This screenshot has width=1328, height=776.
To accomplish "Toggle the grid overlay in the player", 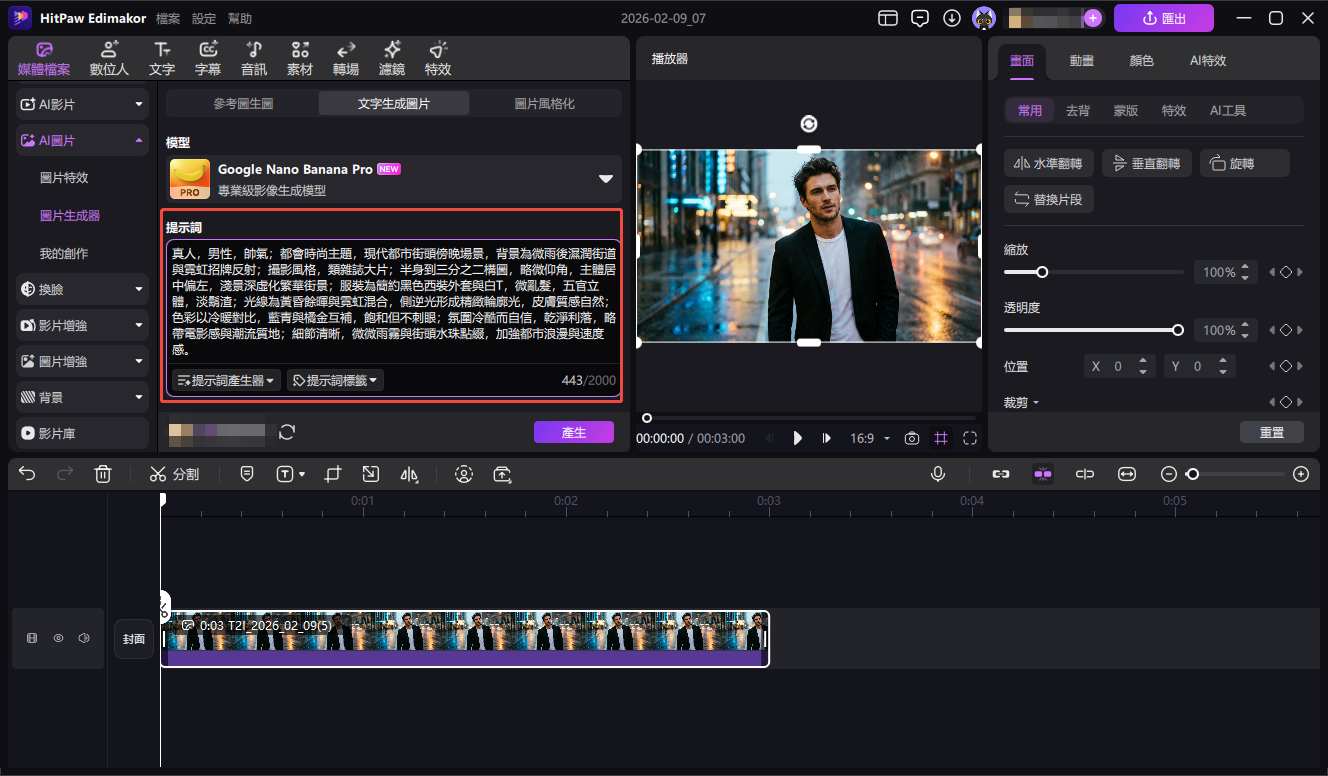I will pyautogui.click(x=940, y=437).
